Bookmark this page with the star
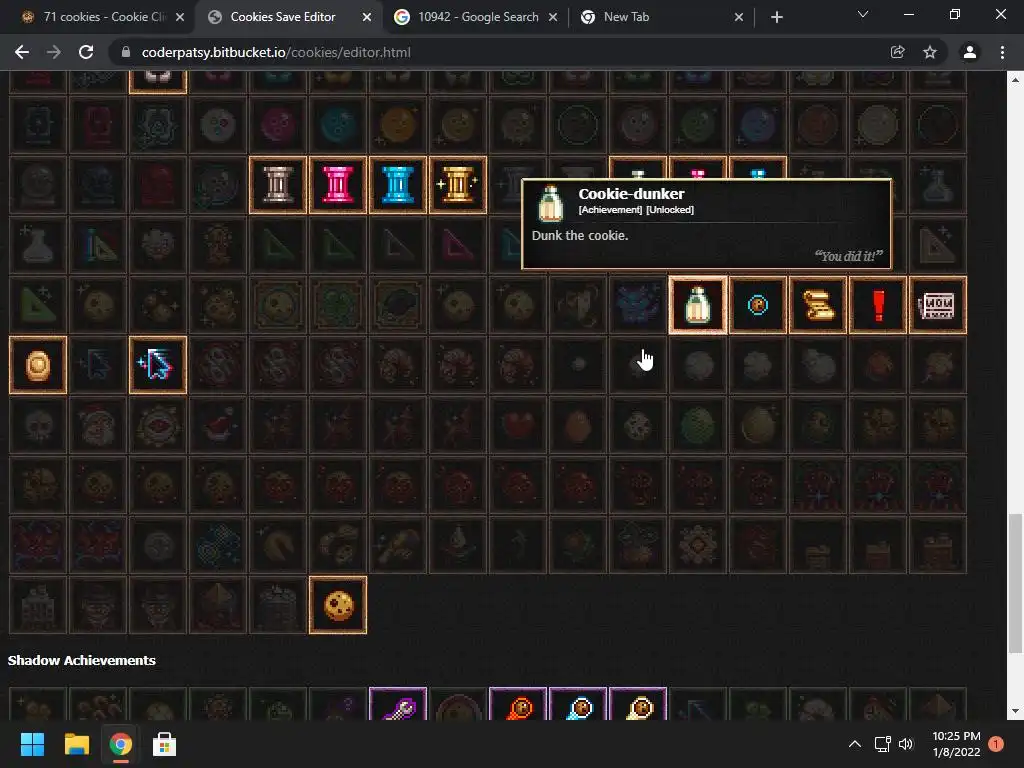This screenshot has height=768, width=1024. 930,52
